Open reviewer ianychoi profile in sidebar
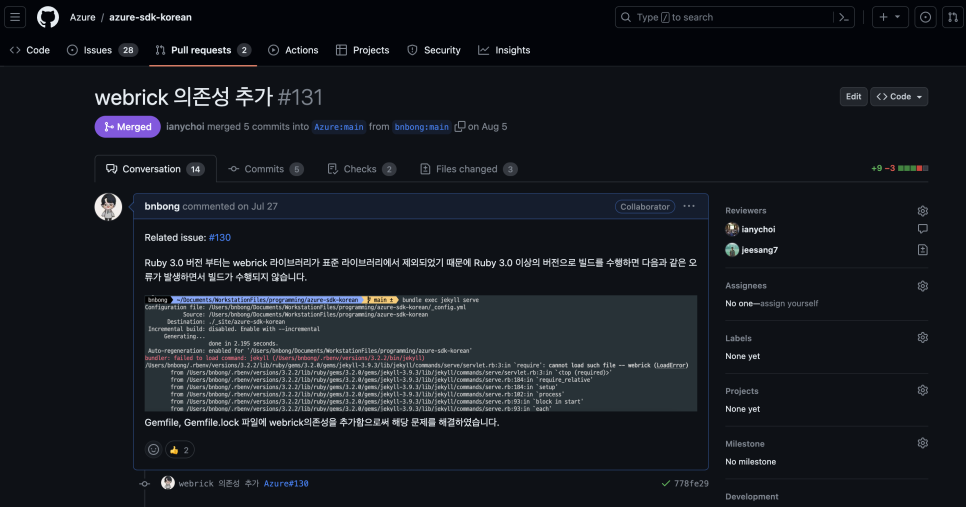The height and width of the screenshot is (507, 966). [758, 229]
